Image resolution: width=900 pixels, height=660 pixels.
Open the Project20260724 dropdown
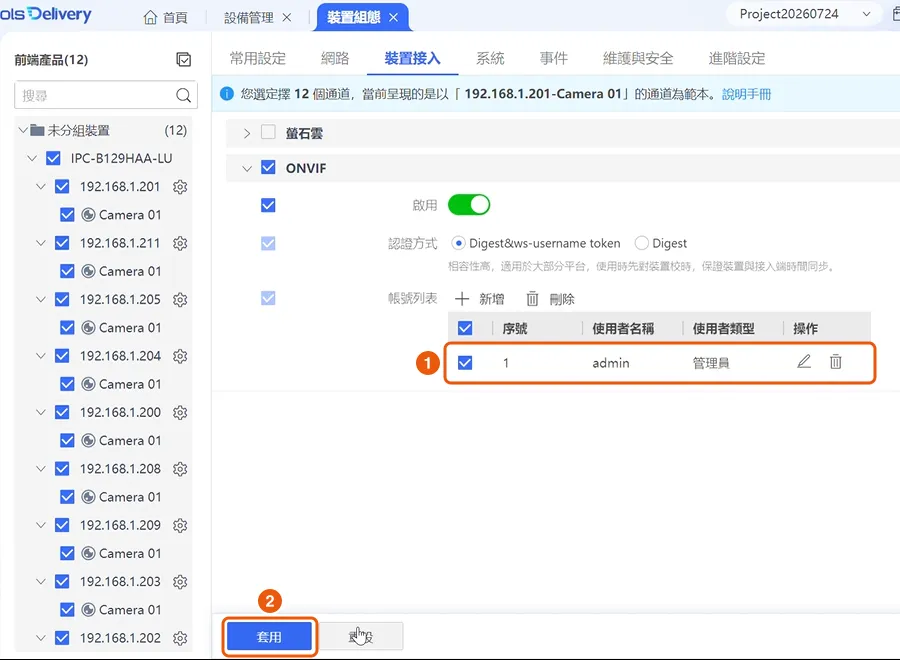point(802,14)
